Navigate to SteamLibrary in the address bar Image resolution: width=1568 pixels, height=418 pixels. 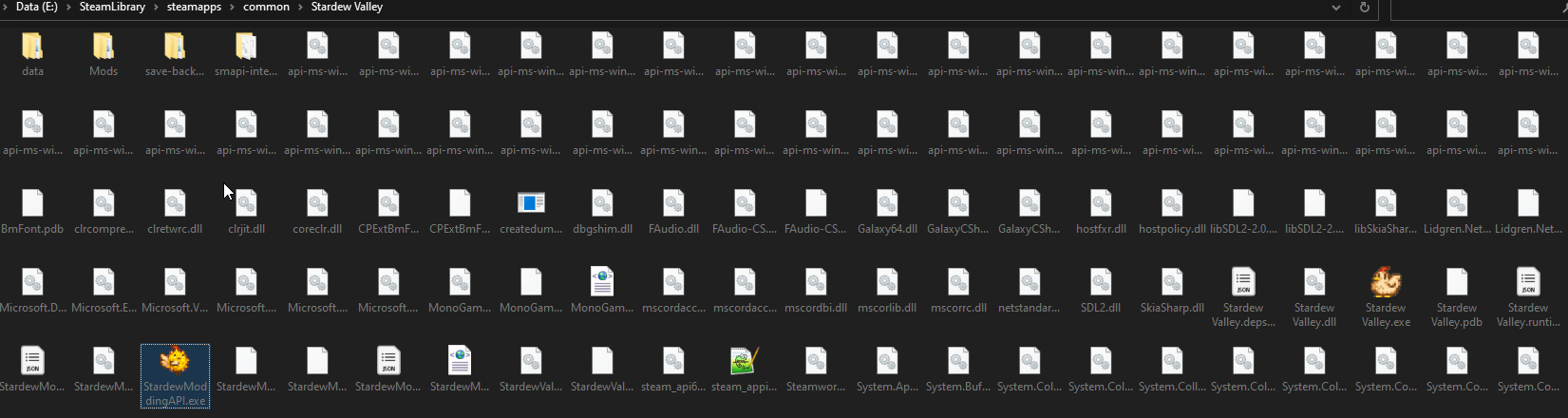[x=112, y=7]
